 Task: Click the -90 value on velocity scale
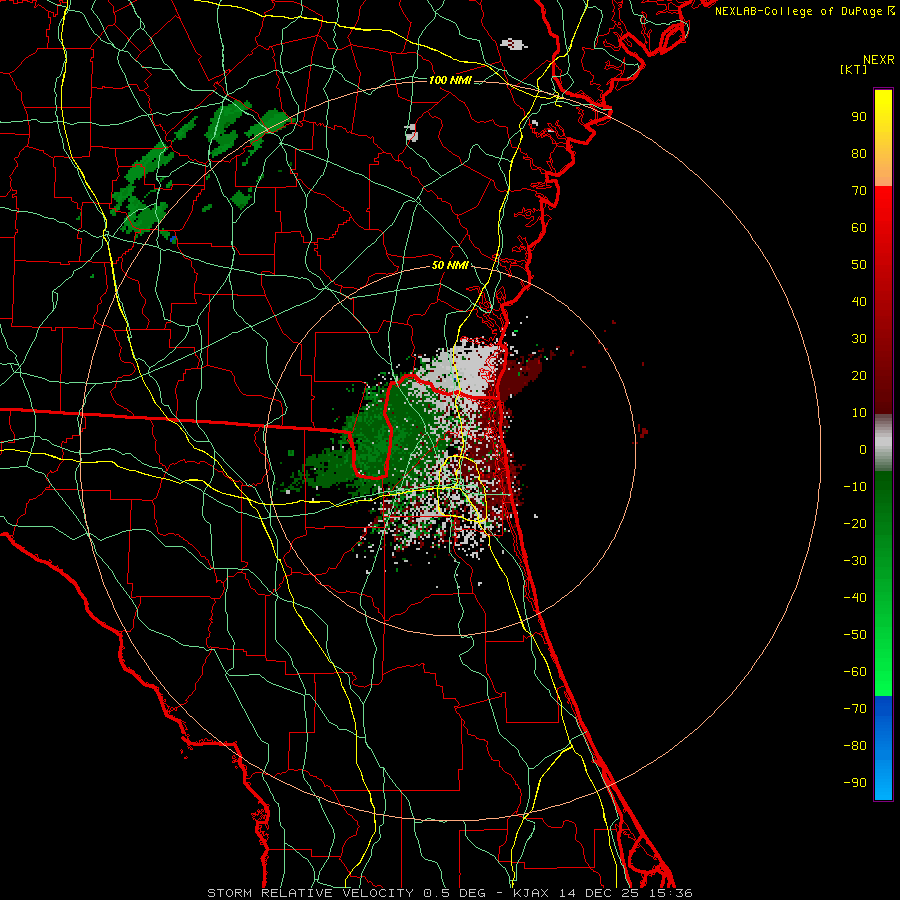pyautogui.click(x=855, y=783)
